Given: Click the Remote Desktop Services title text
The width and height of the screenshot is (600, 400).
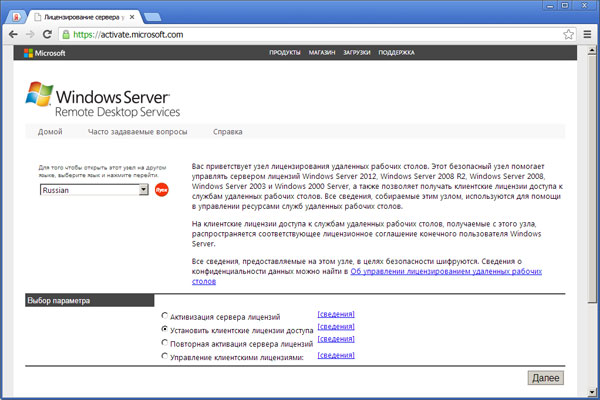Looking at the screenshot, I should (117, 112).
